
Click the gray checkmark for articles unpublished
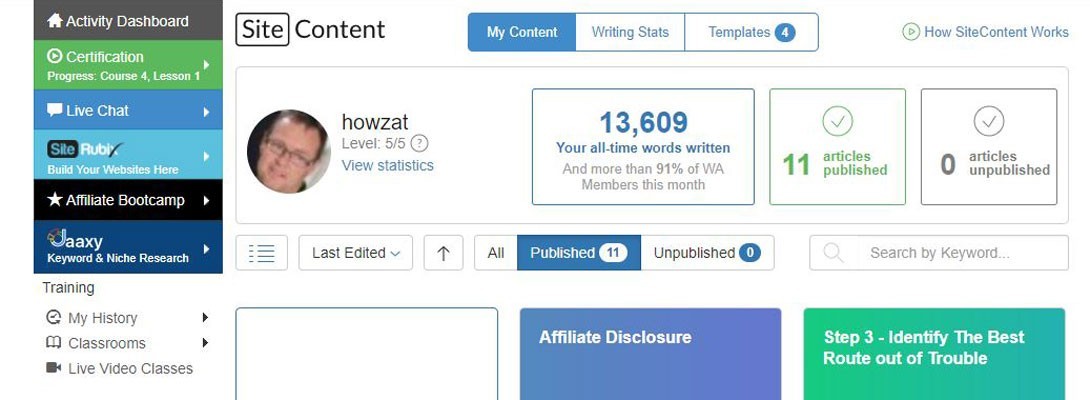pyautogui.click(x=988, y=122)
